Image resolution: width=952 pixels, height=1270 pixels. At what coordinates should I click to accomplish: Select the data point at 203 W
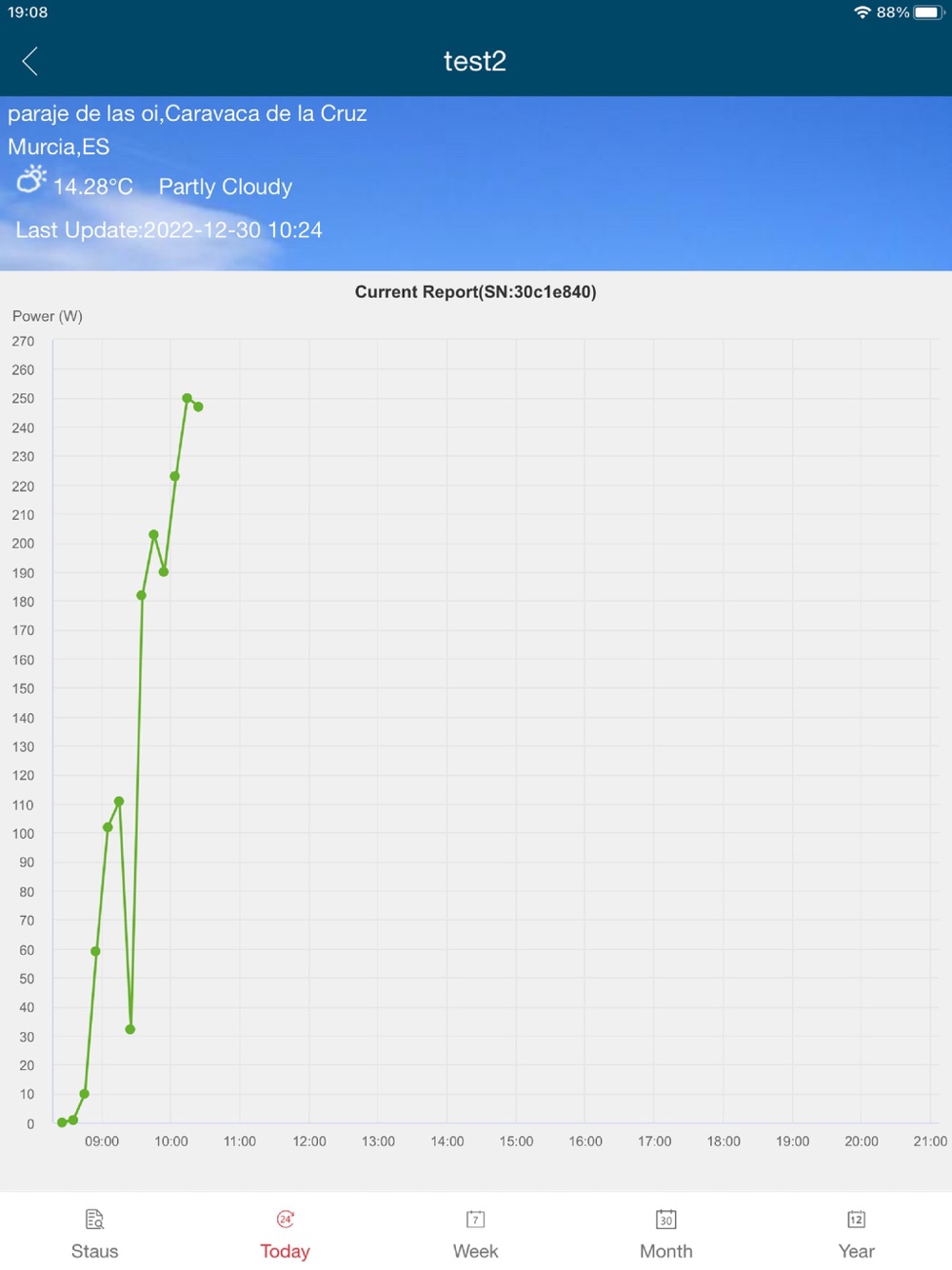coord(153,535)
